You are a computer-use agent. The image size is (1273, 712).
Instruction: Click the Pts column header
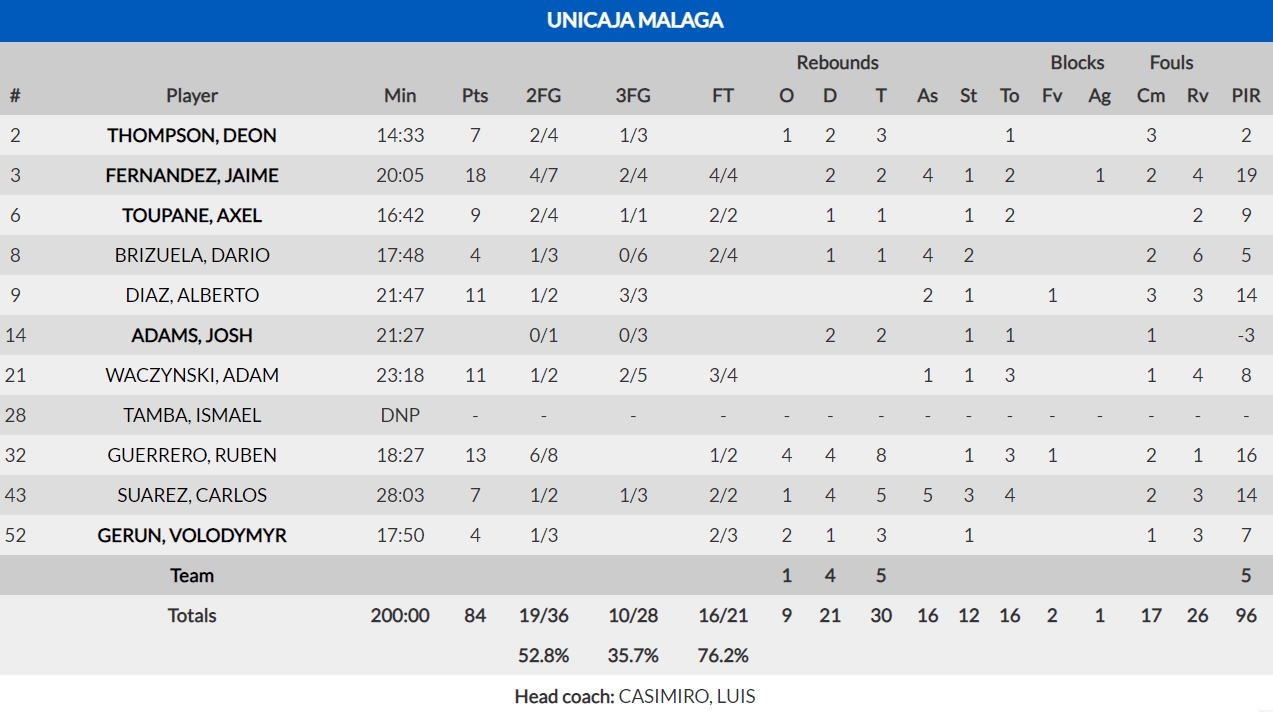(475, 96)
